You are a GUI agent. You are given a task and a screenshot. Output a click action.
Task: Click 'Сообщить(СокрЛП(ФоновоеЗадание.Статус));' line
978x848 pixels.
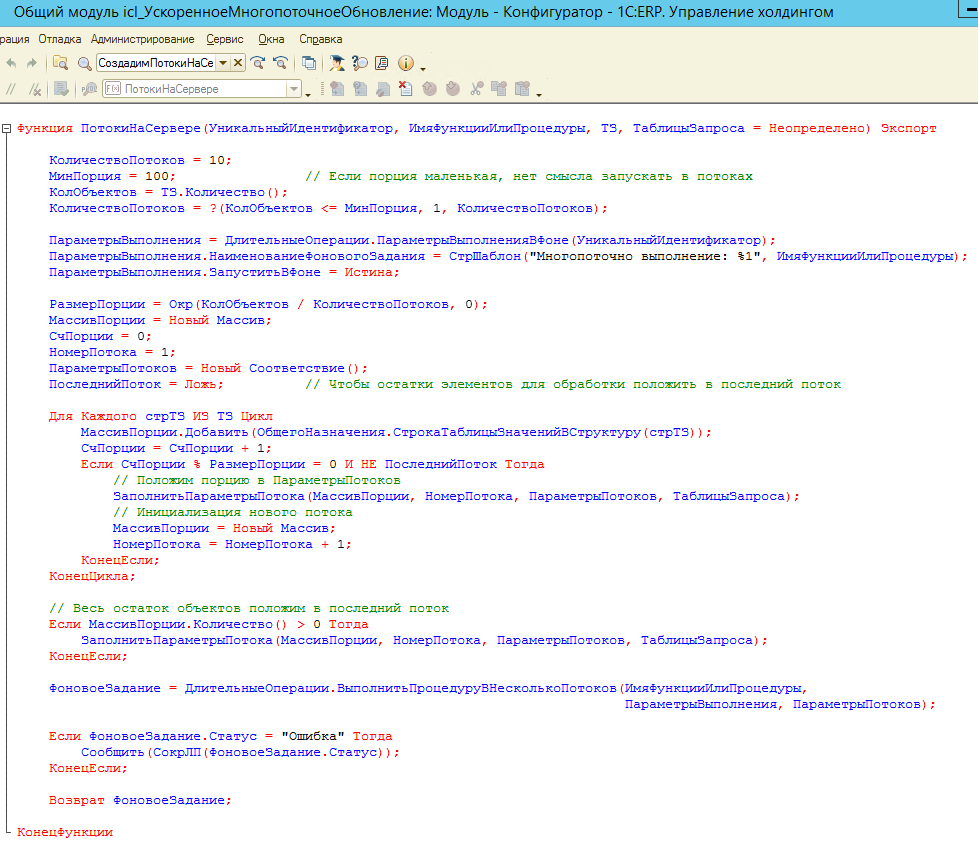click(x=240, y=753)
